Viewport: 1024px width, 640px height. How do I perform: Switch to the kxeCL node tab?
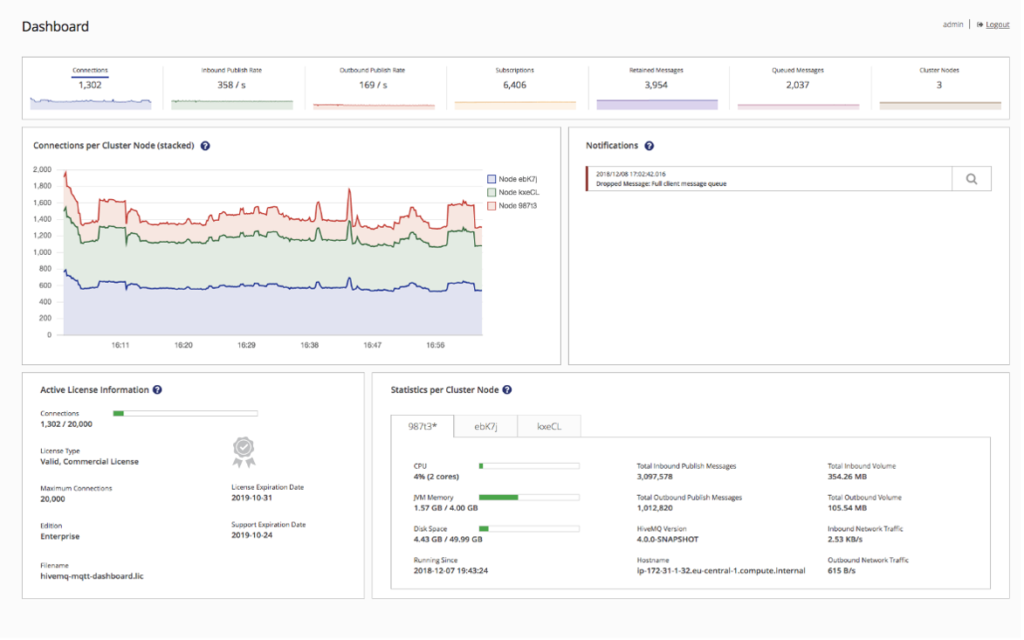[549, 426]
